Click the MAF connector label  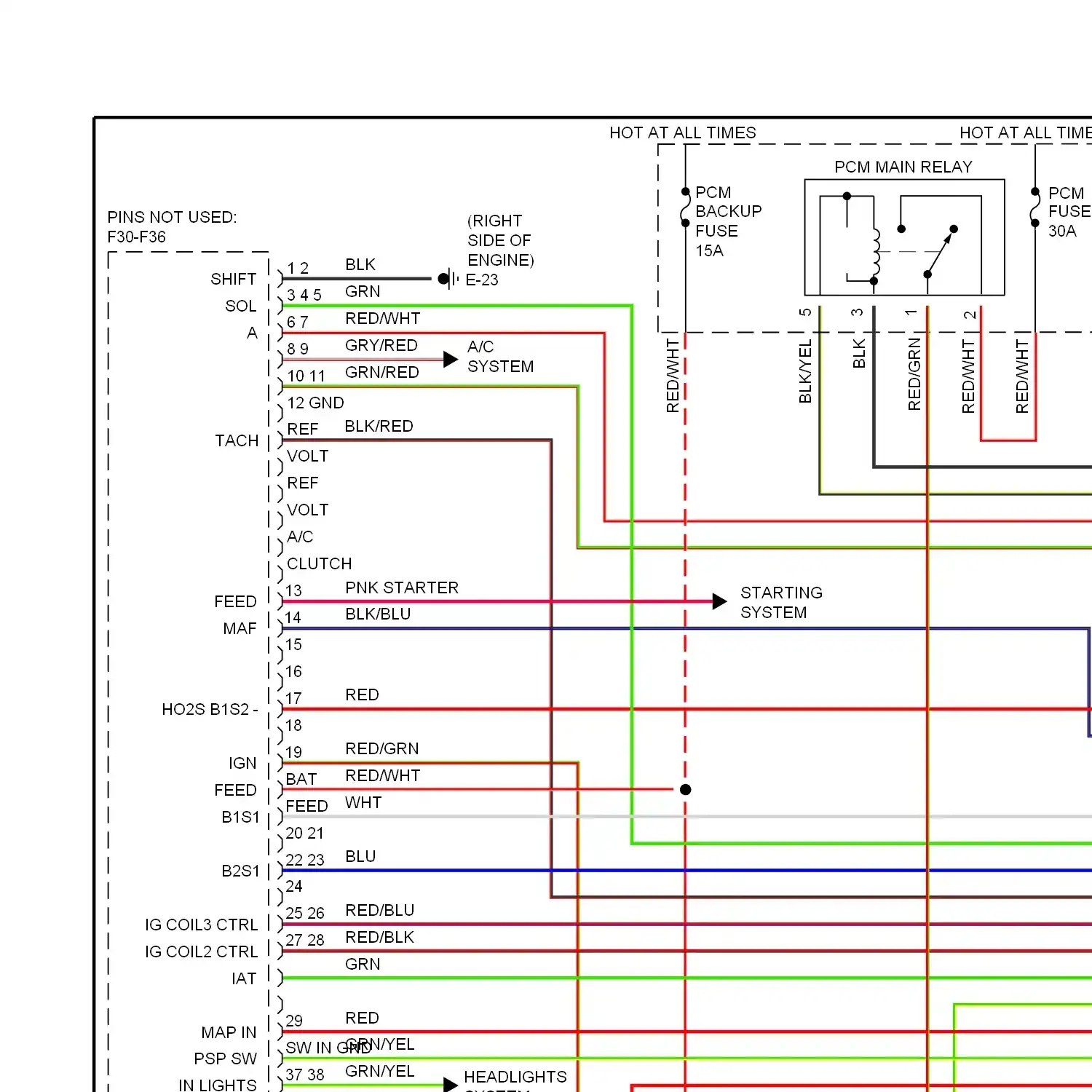(x=240, y=628)
